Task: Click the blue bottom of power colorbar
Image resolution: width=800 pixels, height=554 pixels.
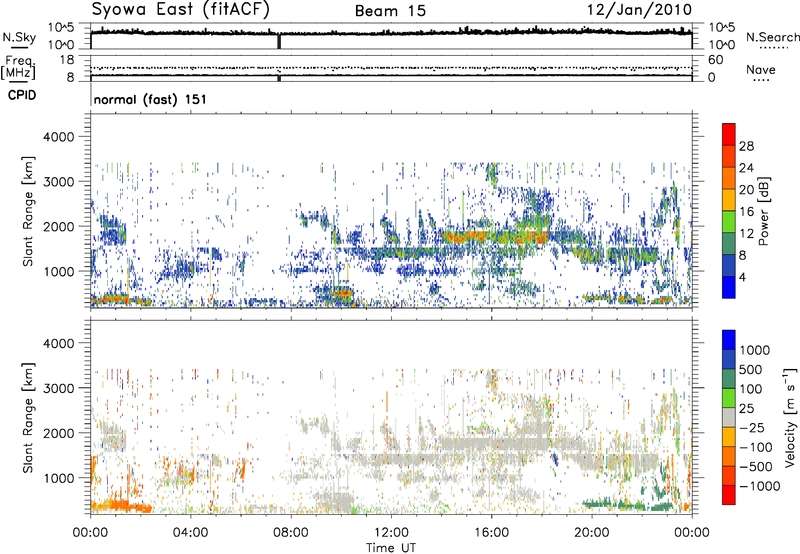Action: click(729, 288)
